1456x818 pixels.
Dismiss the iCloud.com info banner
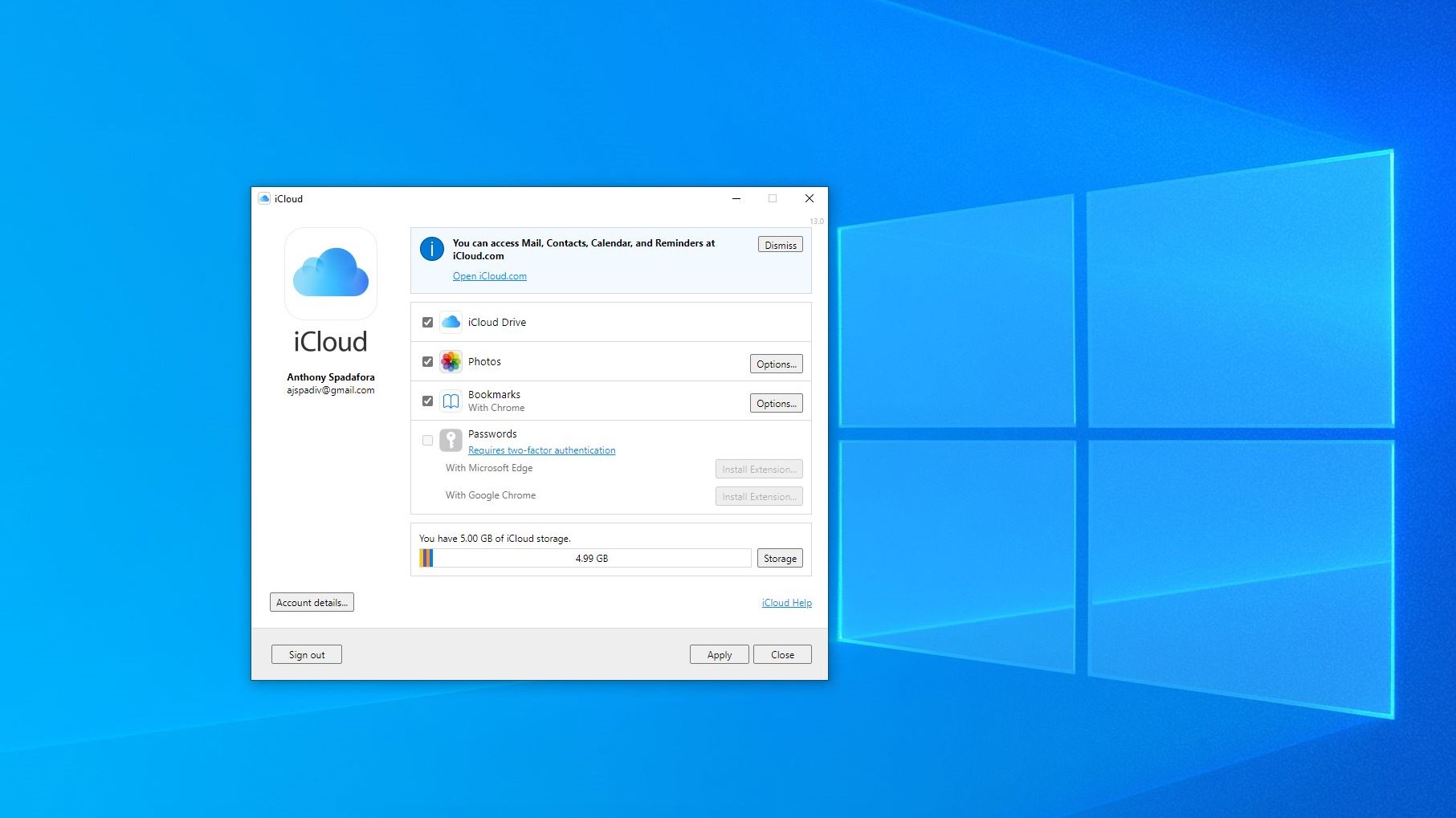(780, 245)
